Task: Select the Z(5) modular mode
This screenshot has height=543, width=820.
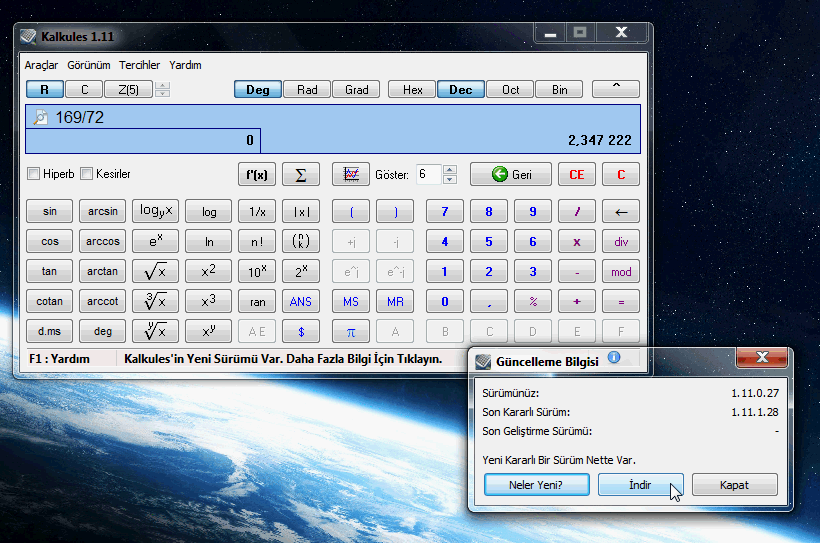Action: [129, 89]
